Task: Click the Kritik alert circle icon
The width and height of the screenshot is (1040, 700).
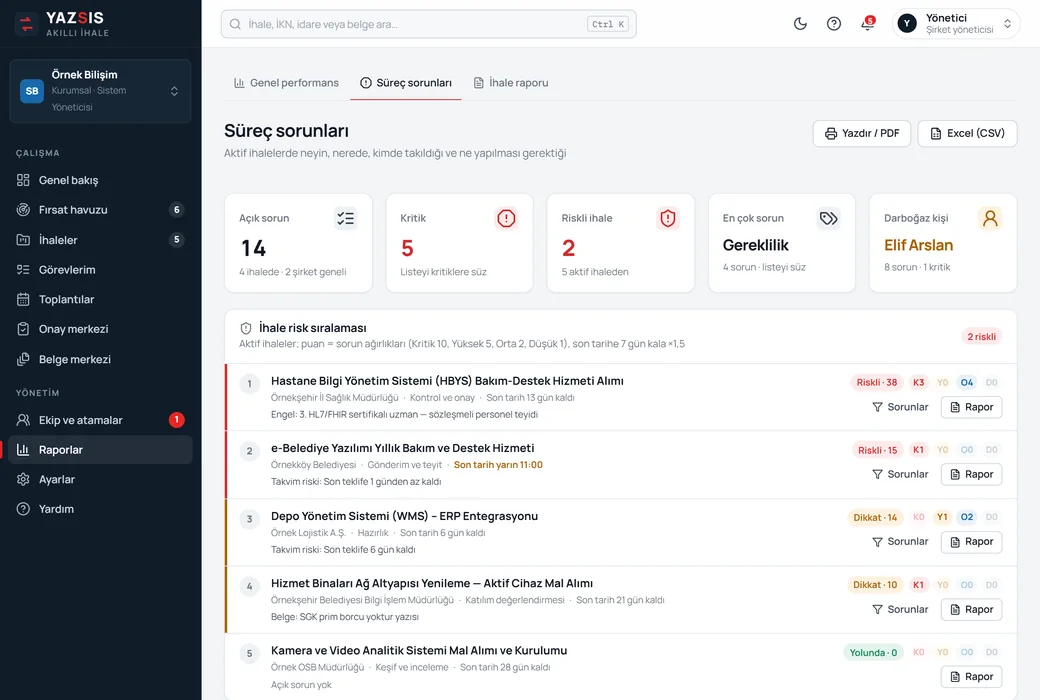Action: (506, 218)
